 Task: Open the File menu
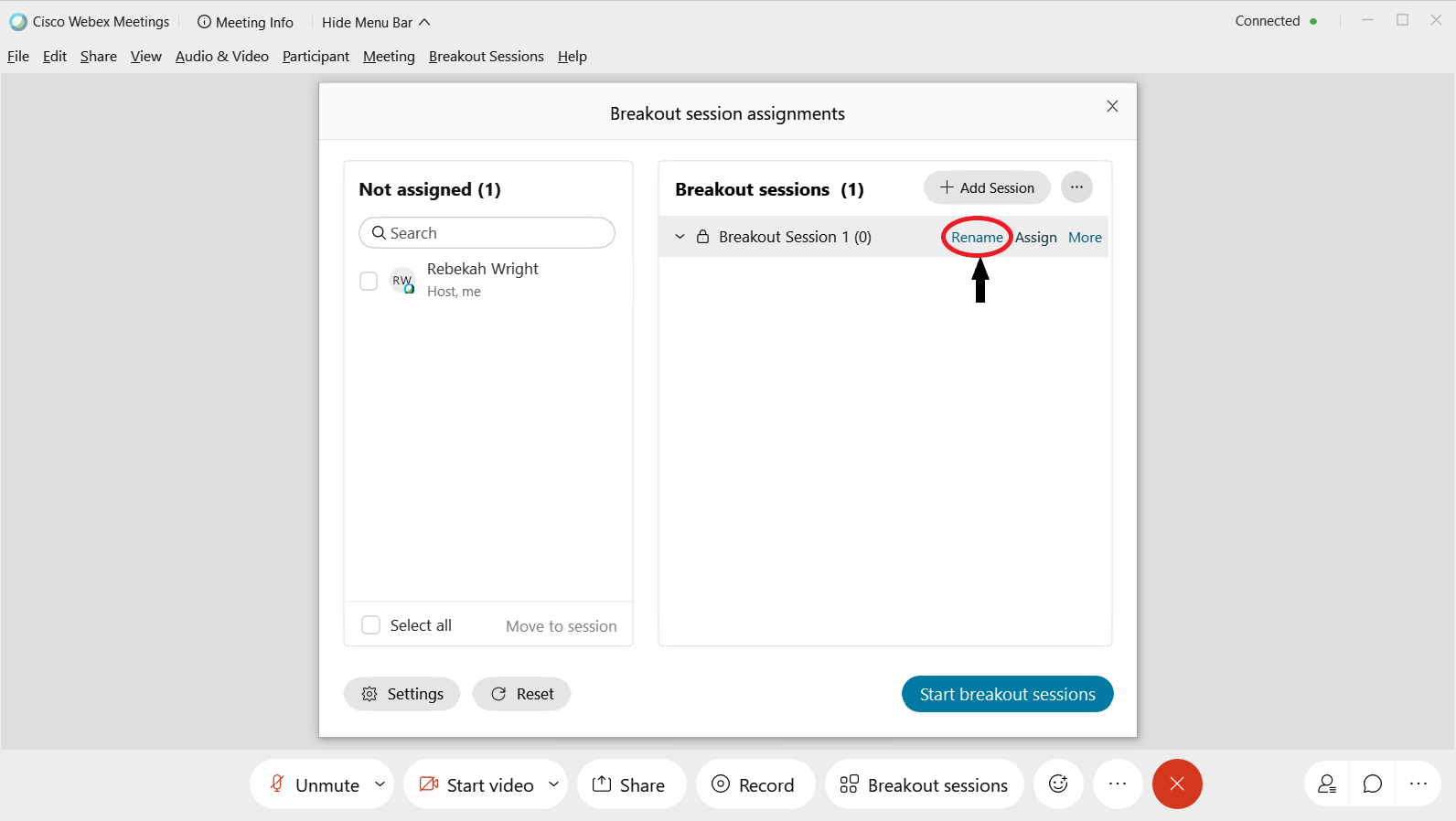(x=18, y=57)
